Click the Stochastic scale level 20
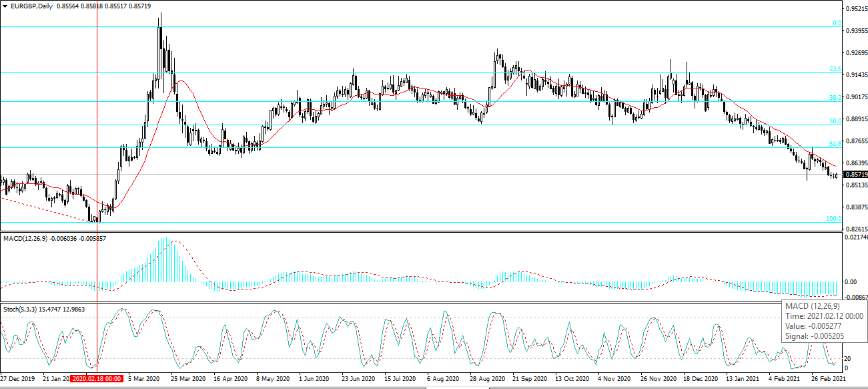Image resolution: width=868 pixels, height=389 pixels. (x=848, y=359)
